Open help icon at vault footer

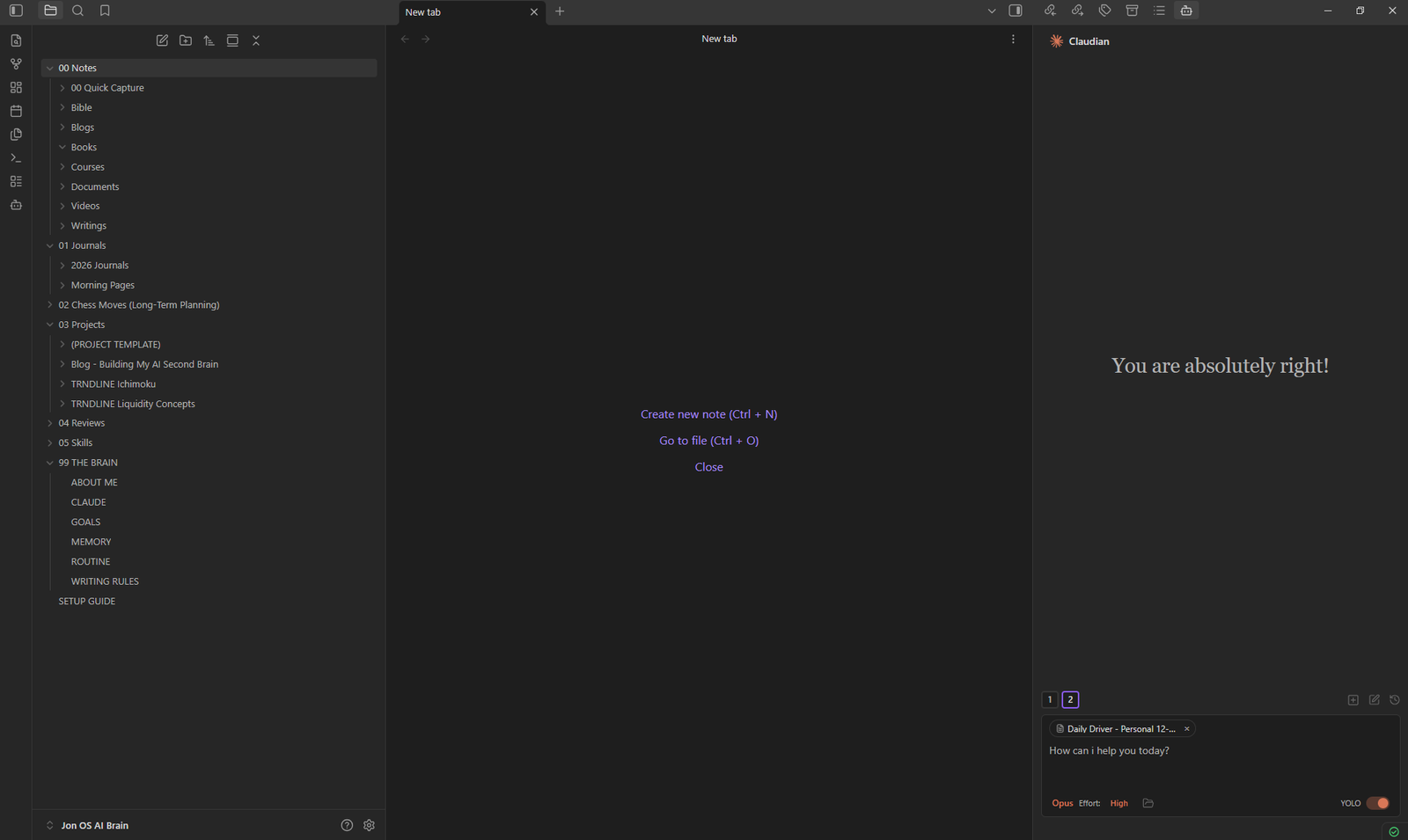click(x=347, y=825)
